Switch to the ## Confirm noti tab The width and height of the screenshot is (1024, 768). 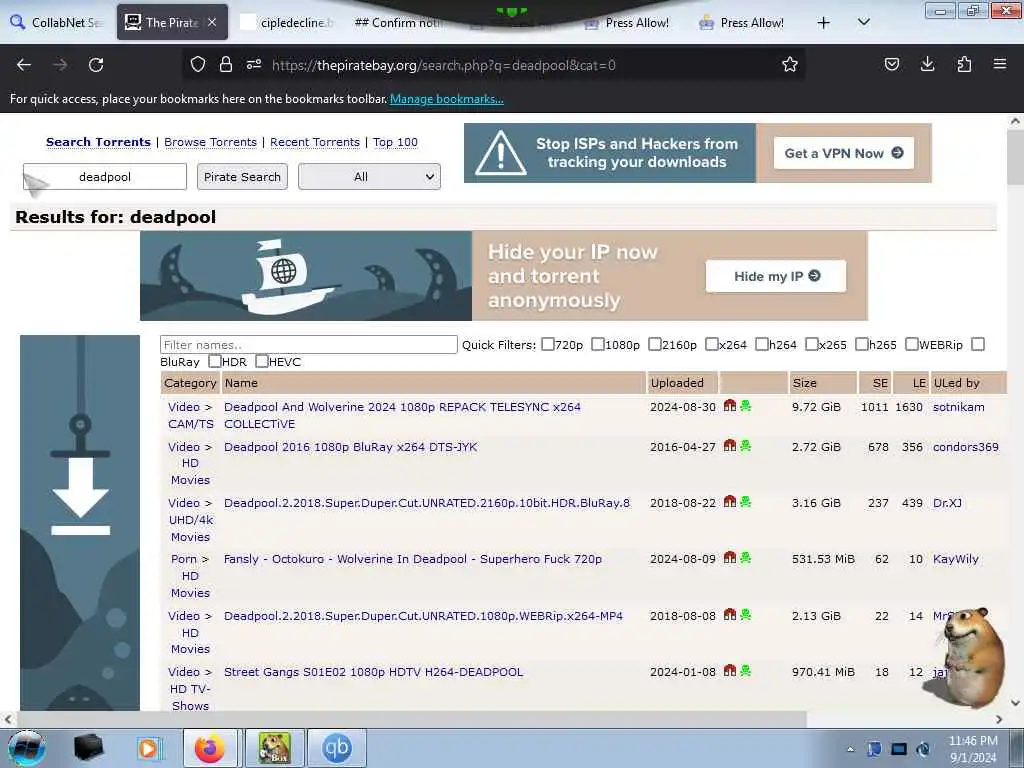[x=400, y=22]
